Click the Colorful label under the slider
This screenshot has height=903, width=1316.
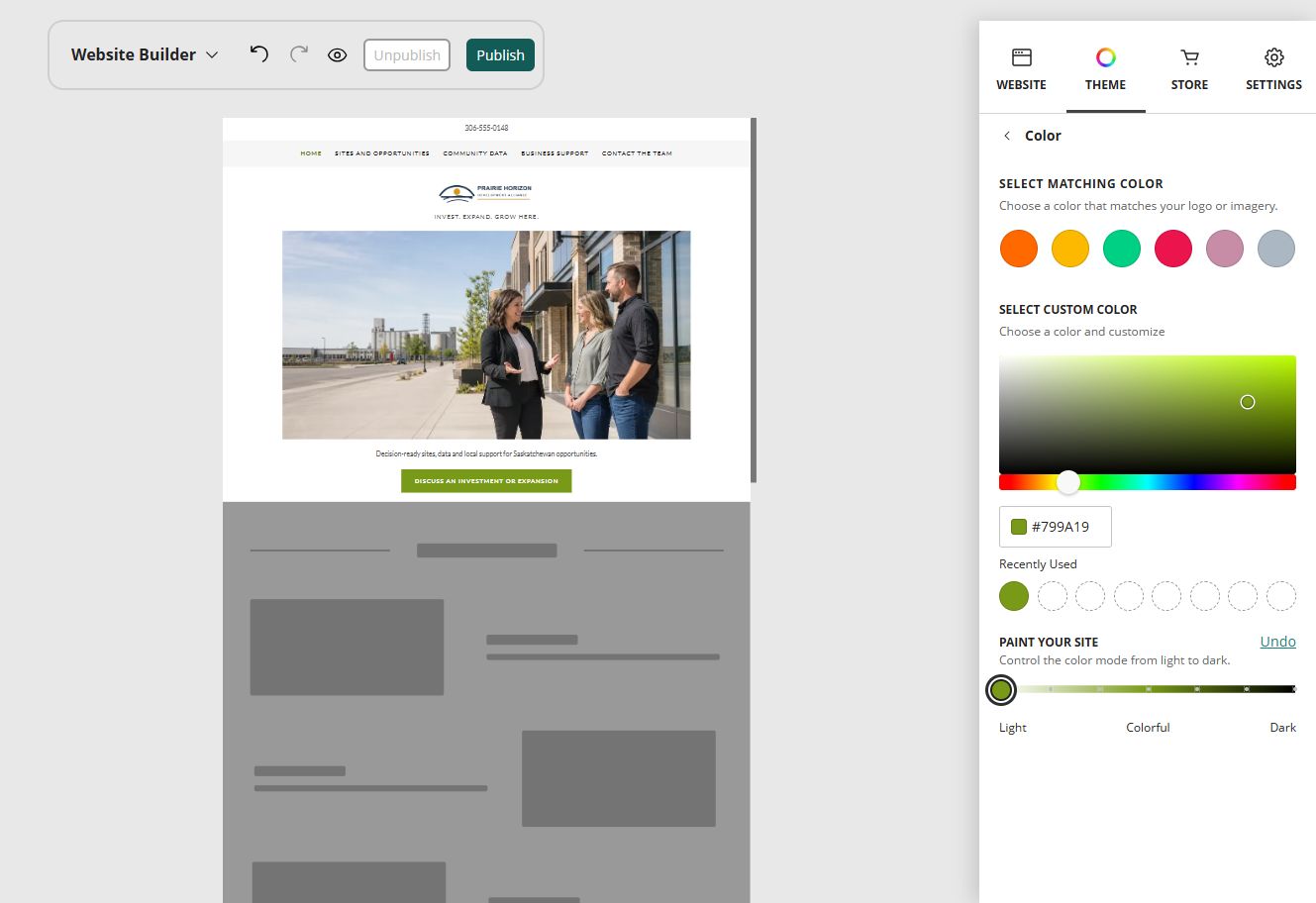coord(1148,728)
